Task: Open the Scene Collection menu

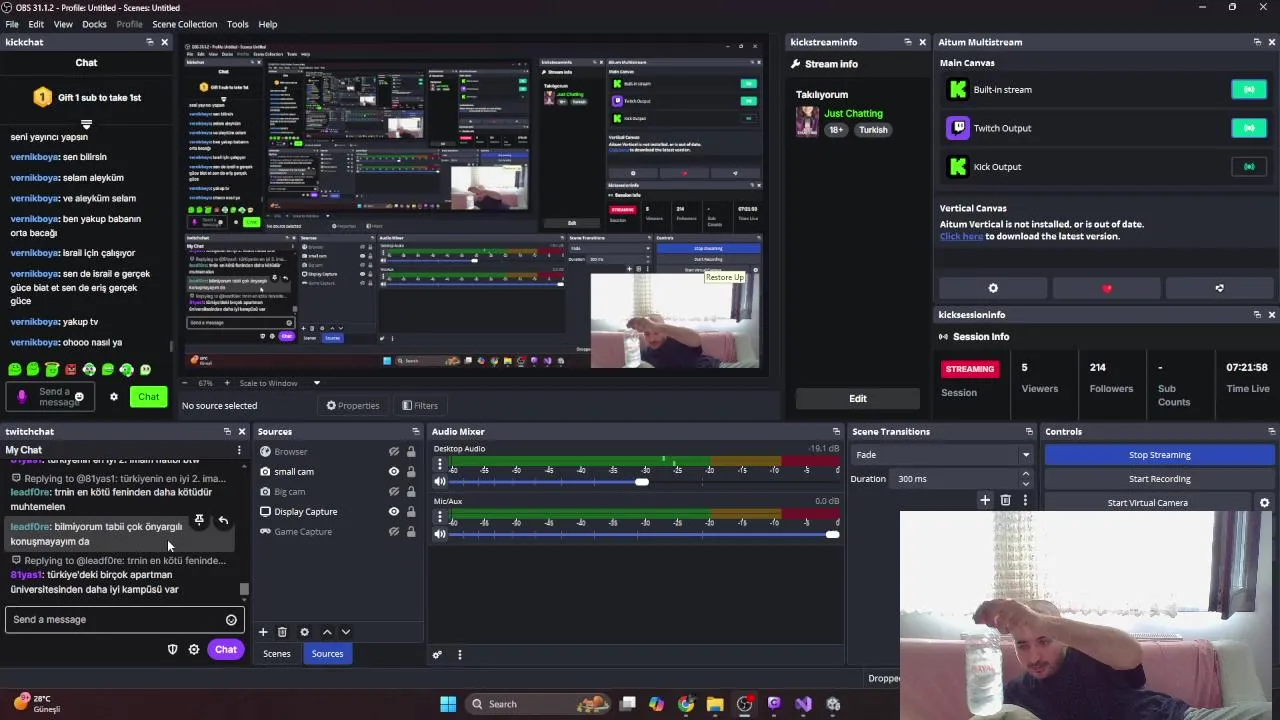Action: click(x=184, y=24)
